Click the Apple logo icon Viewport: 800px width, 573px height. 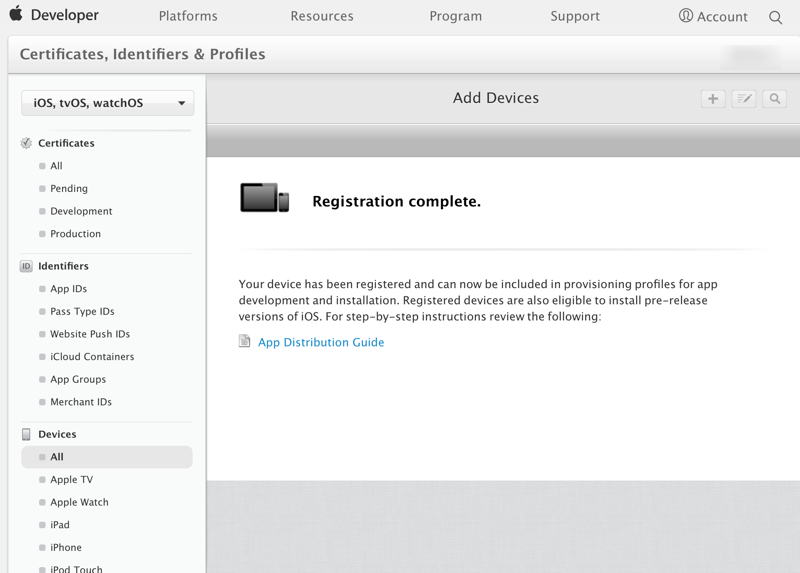[x=16, y=15]
